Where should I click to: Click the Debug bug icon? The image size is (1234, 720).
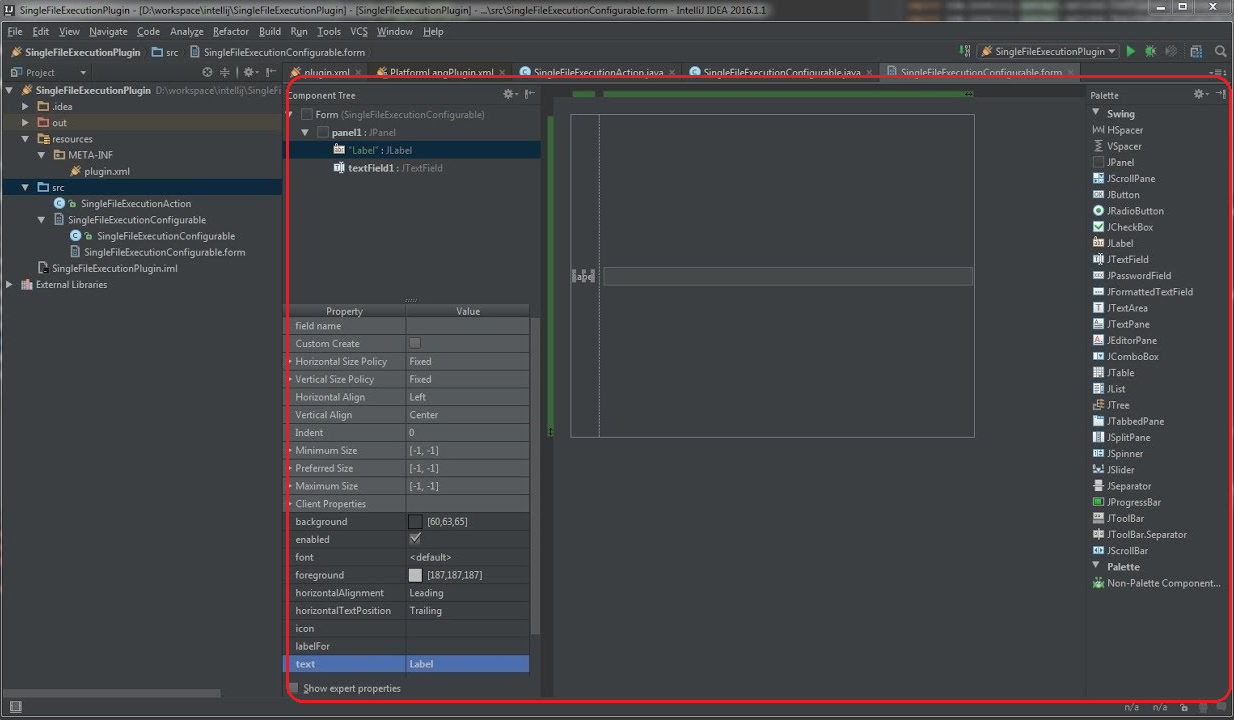(1150, 51)
